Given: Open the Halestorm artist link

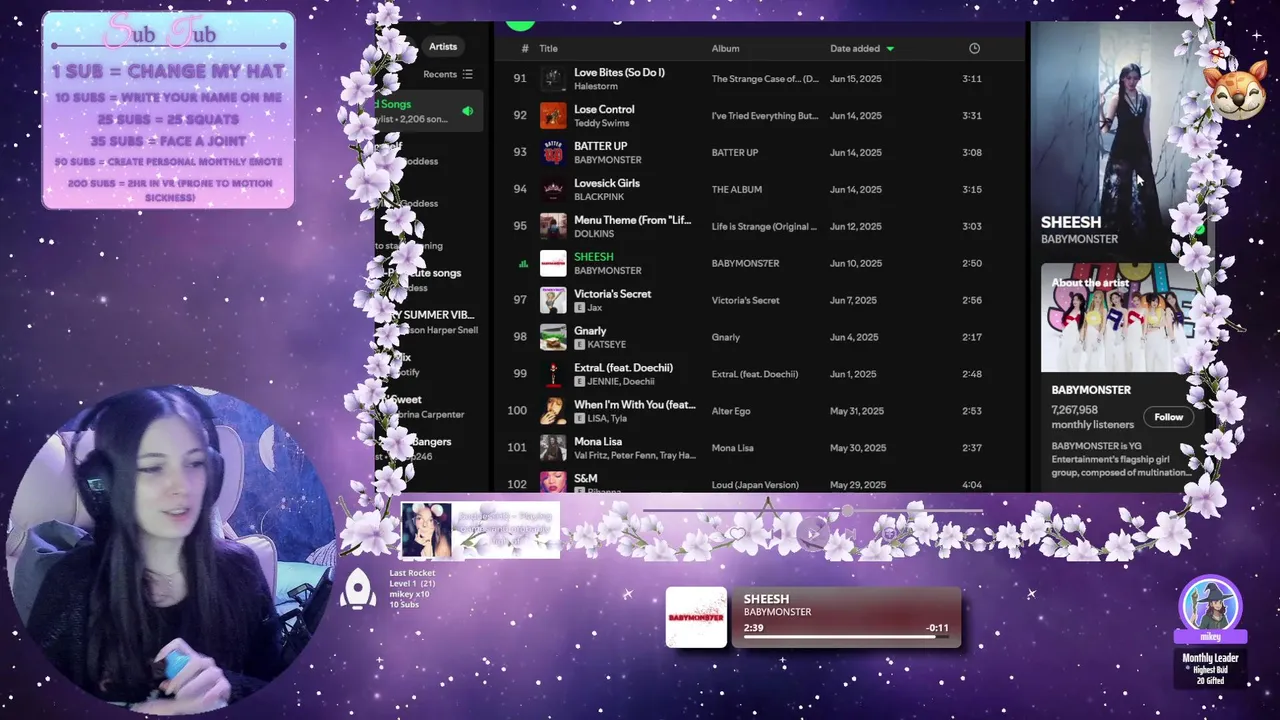Looking at the screenshot, I should pos(597,87).
